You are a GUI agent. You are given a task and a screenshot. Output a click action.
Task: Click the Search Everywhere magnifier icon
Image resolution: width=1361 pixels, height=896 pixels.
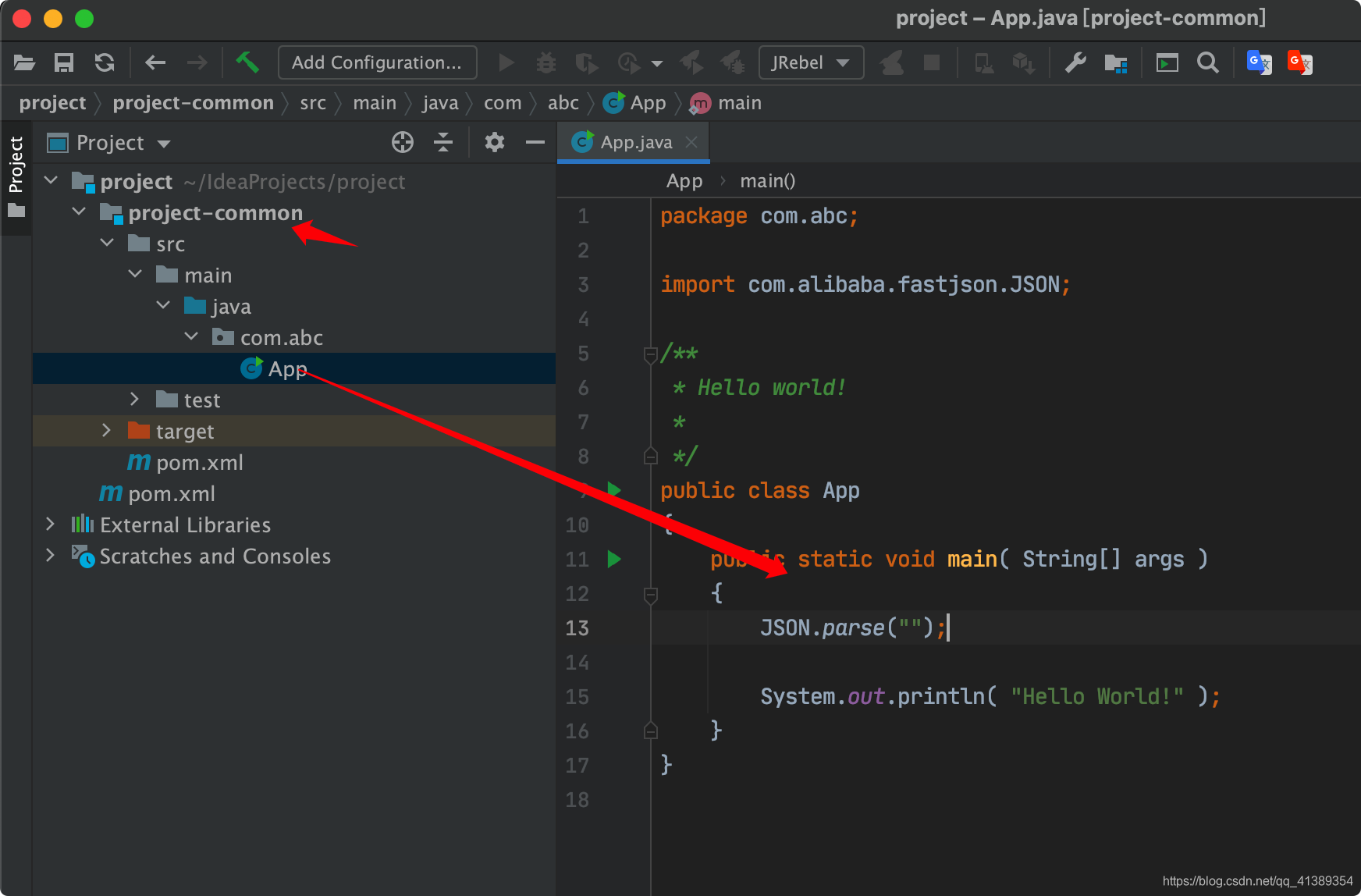pos(1208,62)
